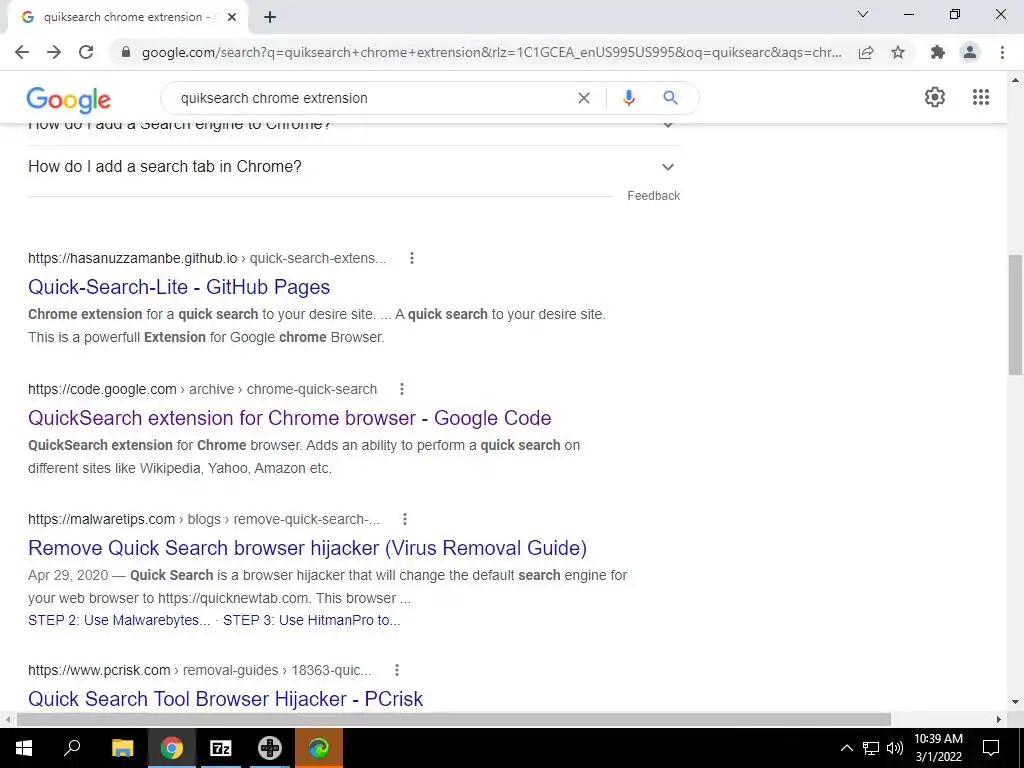Go back to the previous page

tap(22, 52)
